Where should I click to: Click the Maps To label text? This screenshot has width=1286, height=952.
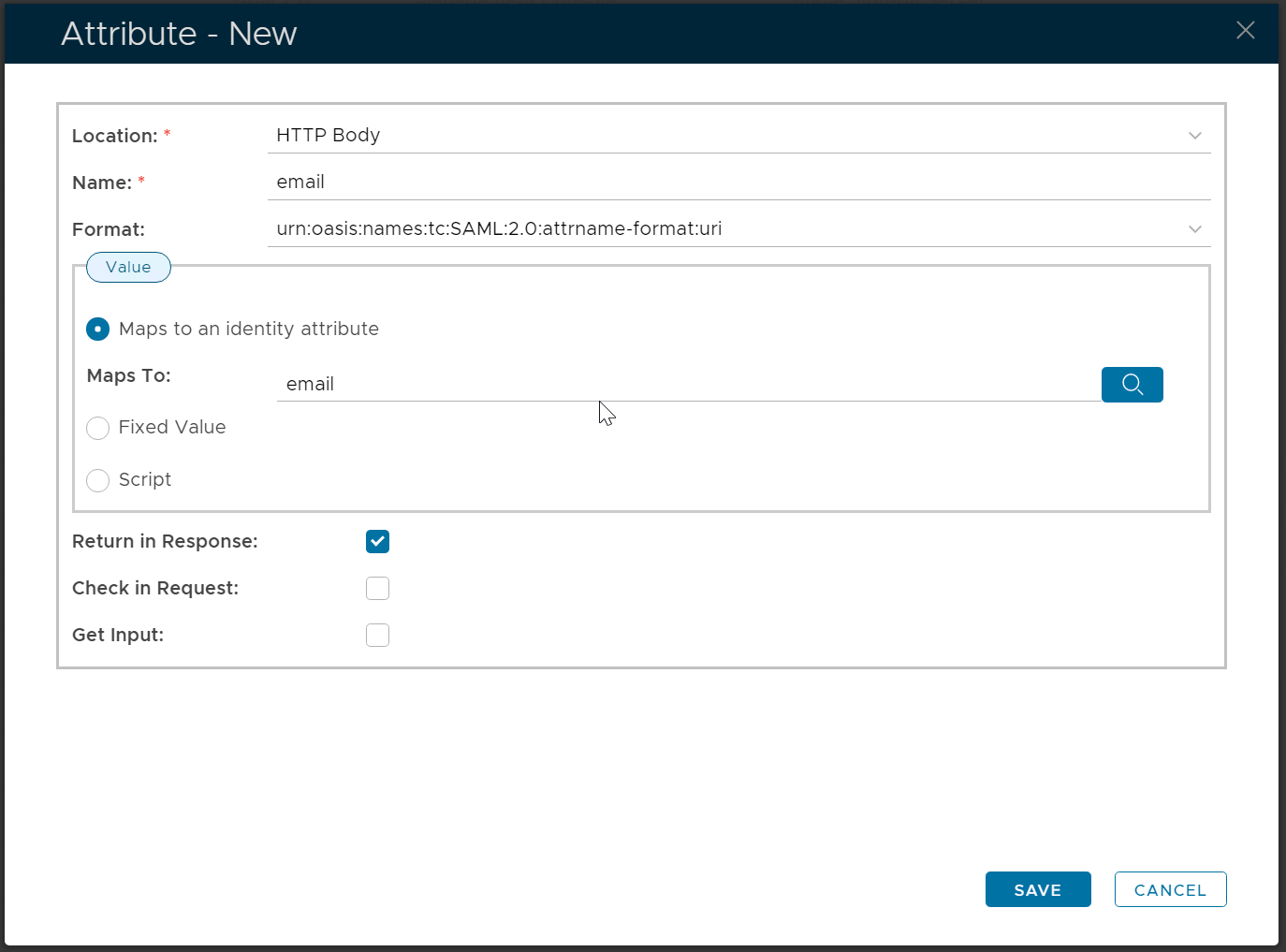click(128, 376)
